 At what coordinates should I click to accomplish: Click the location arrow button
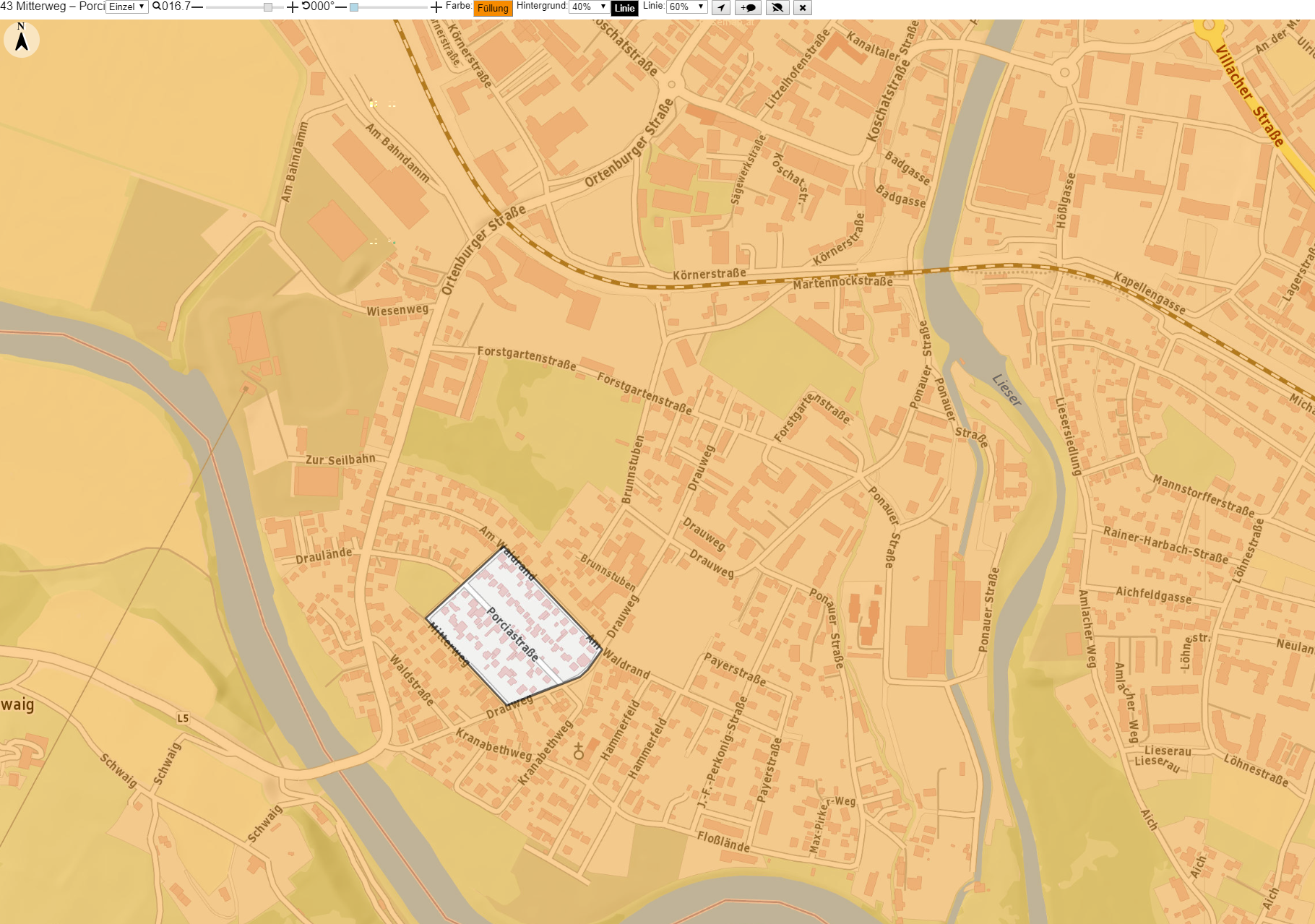721,8
